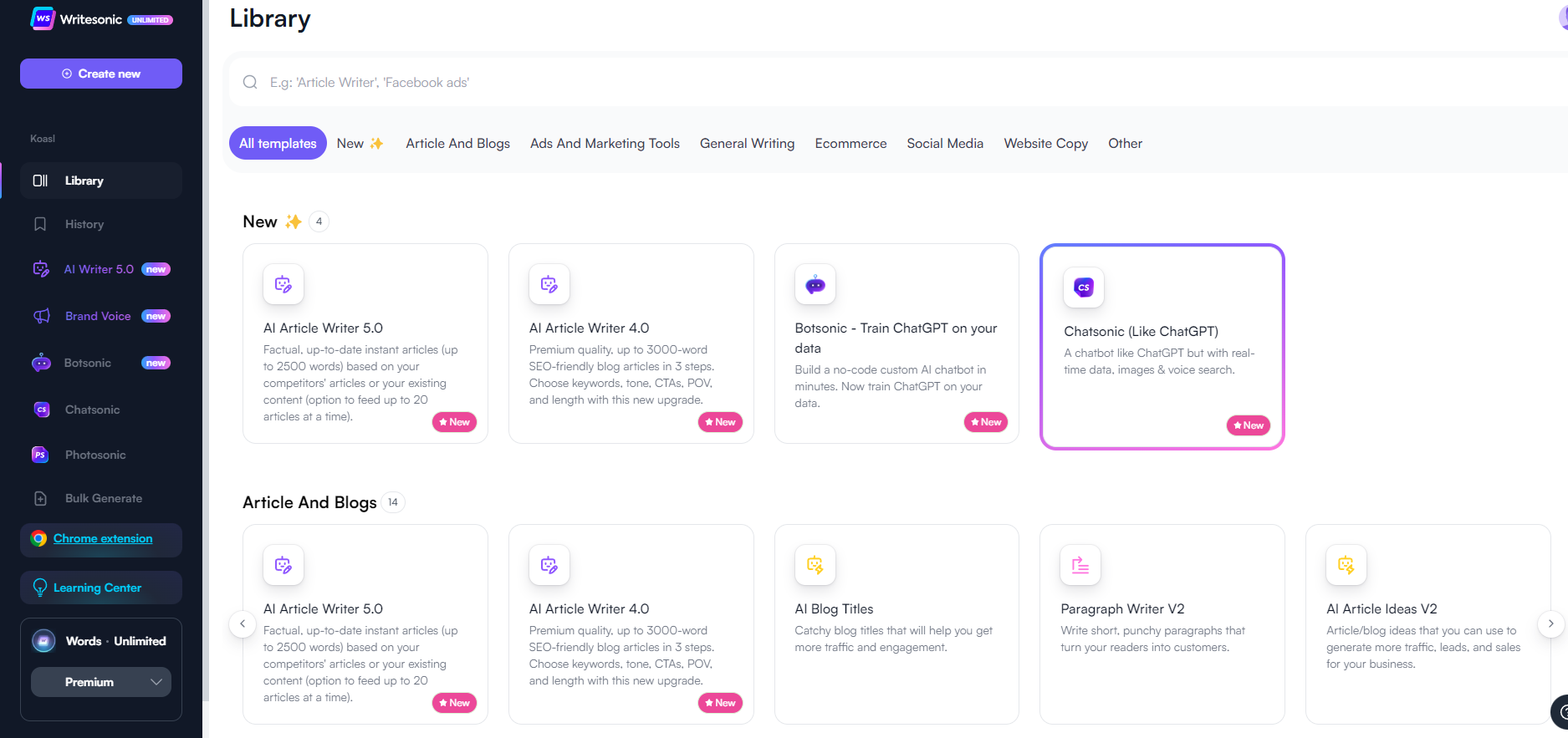Open the Chatsonic (Like ChatGPT) card
1568x738 pixels.
1162,347
